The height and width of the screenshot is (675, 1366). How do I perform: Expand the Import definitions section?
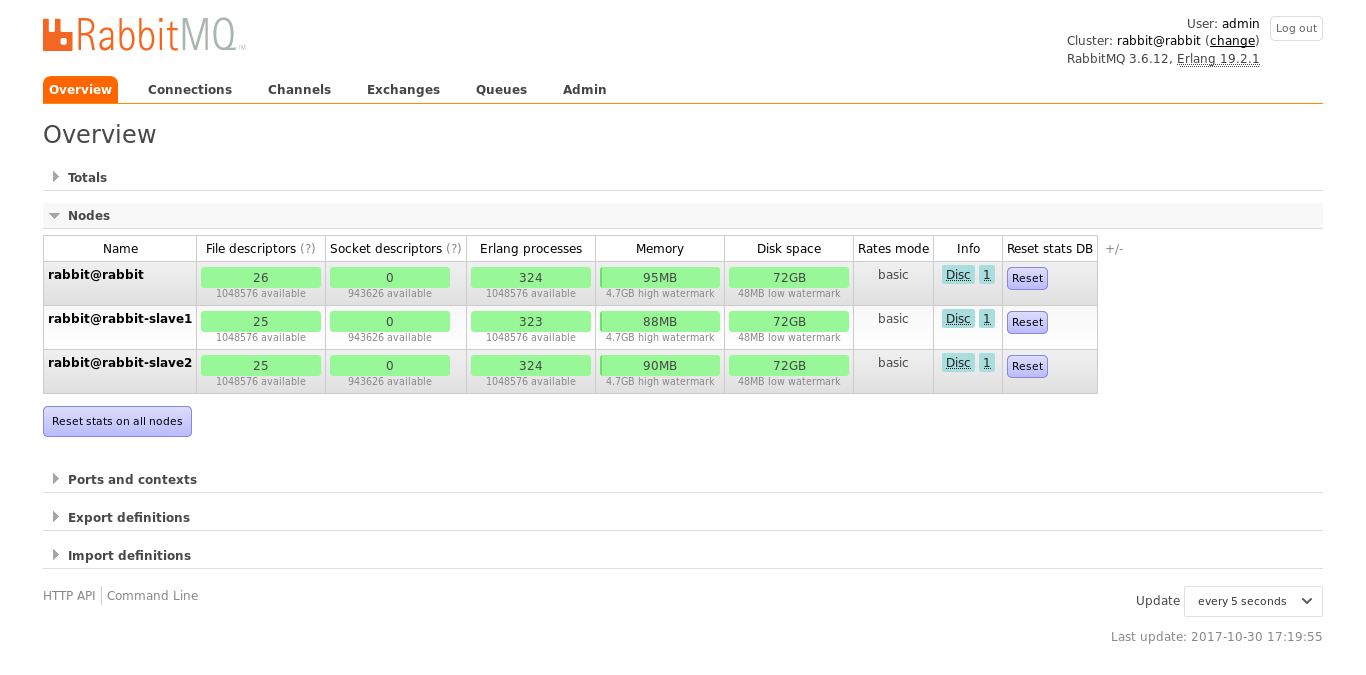tap(129, 556)
